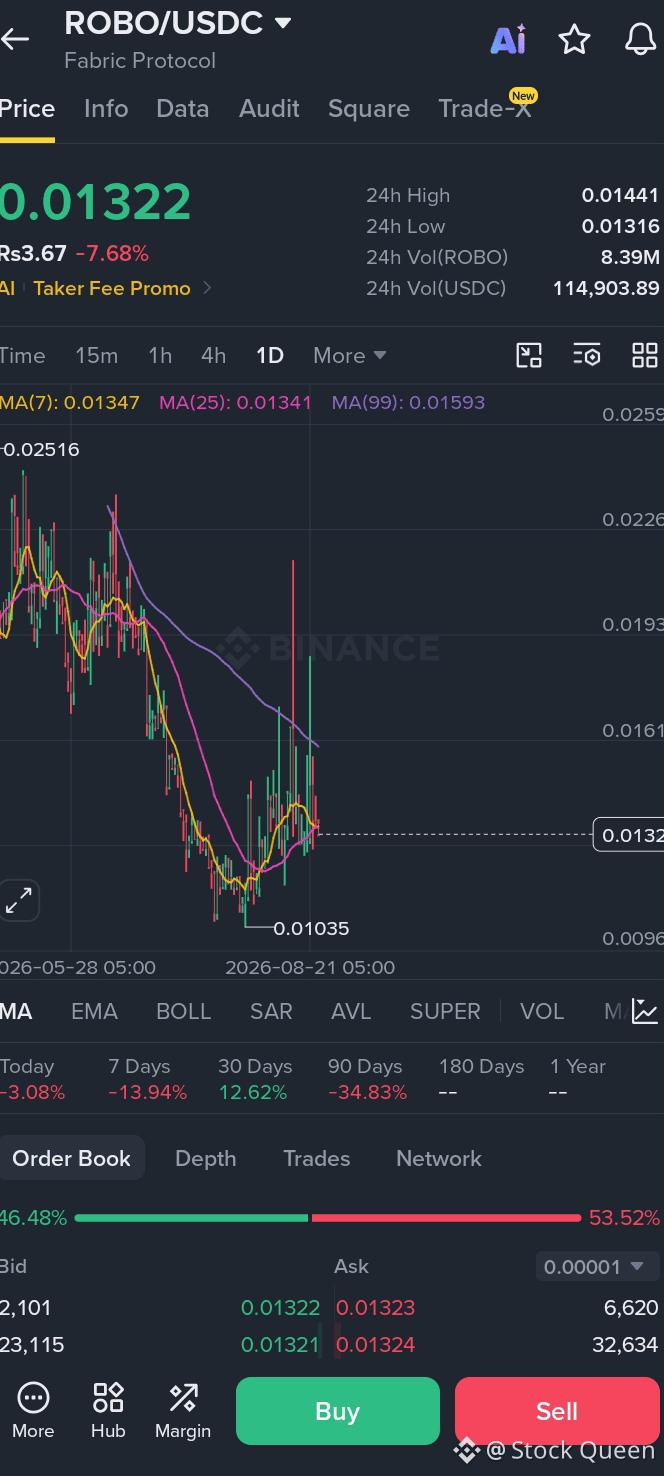Select the 1D chart interval

click(270, 355)
